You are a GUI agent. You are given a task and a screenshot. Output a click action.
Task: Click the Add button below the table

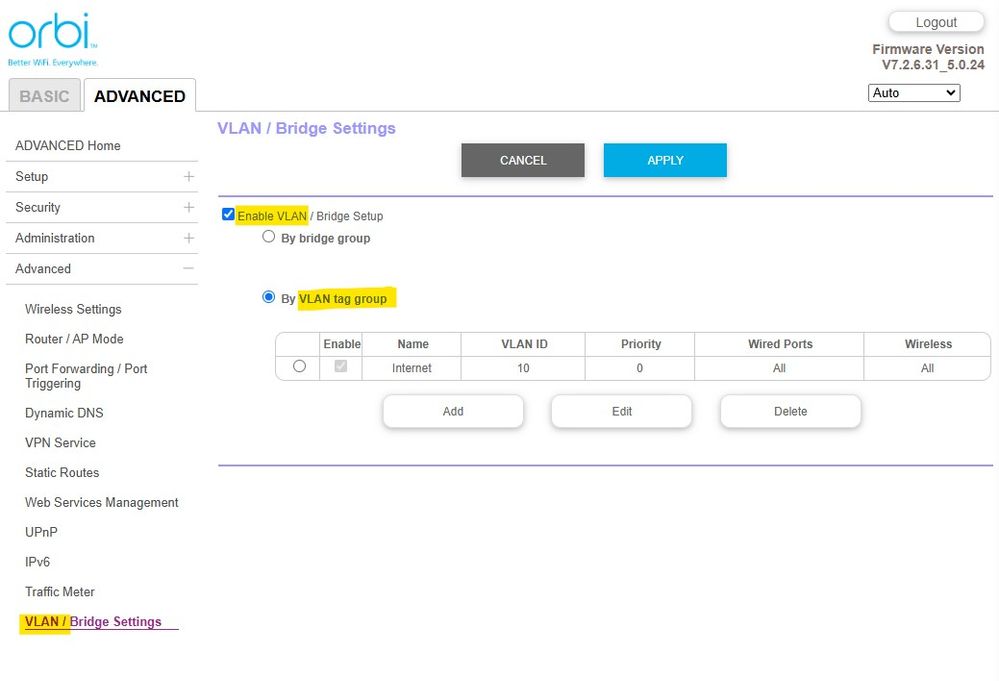click(452, 411)
